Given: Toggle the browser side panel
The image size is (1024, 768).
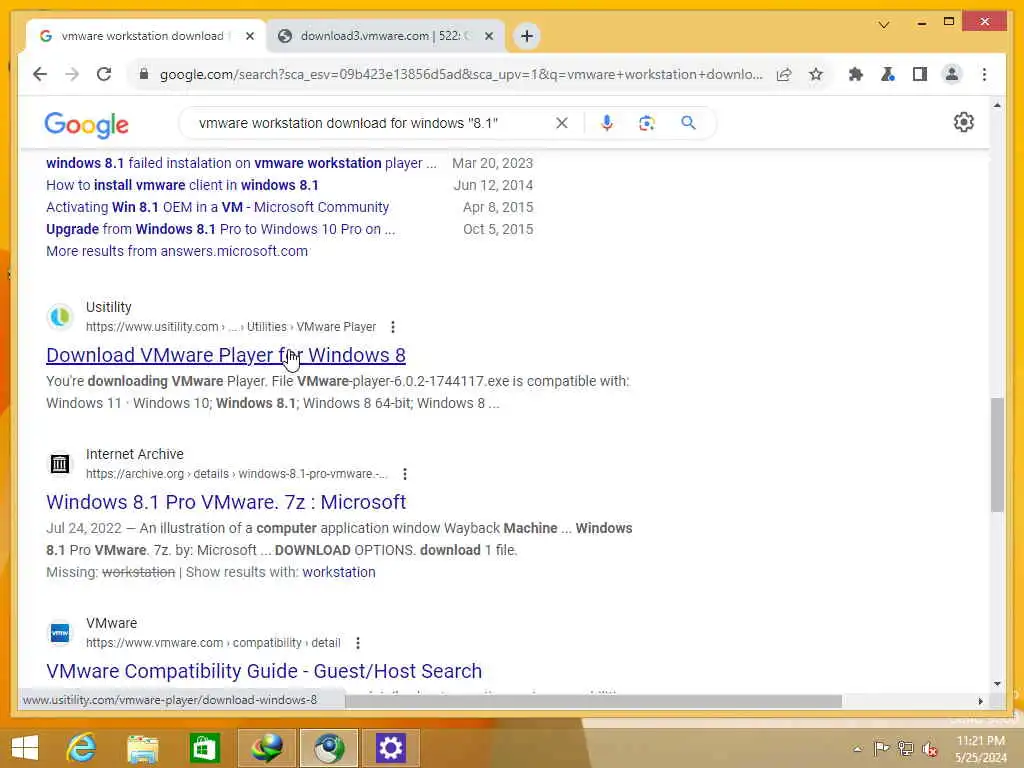Looking at the screenshot, I should pos(920,74).
